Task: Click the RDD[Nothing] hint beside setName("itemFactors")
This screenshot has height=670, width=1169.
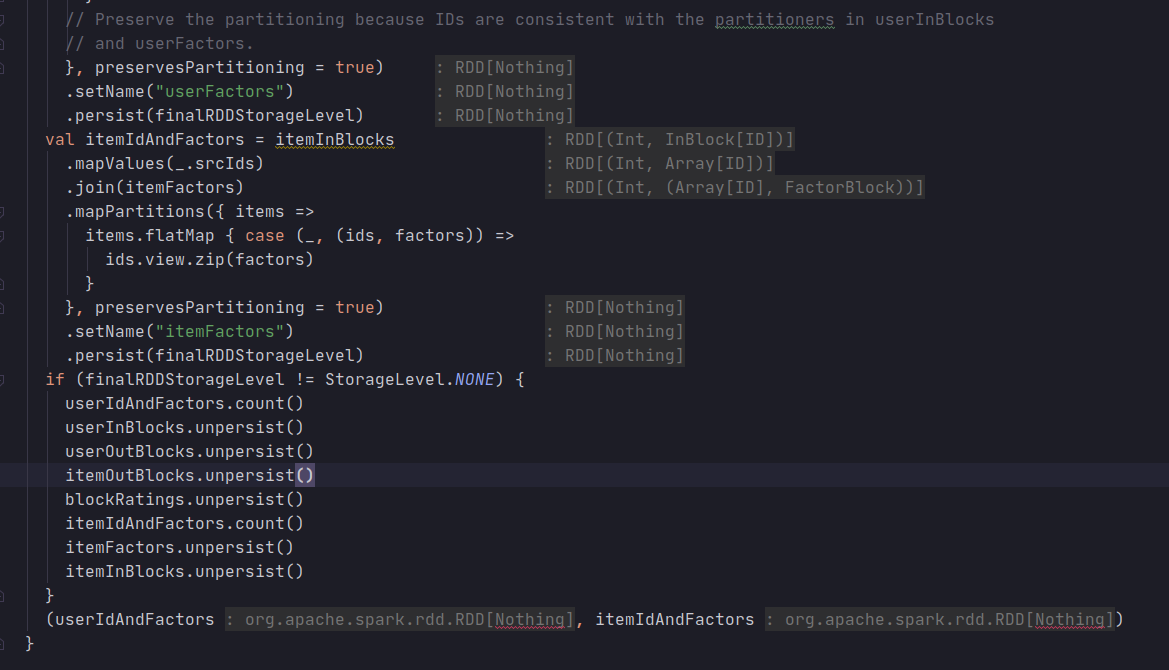Action: (x=615, y=332)
